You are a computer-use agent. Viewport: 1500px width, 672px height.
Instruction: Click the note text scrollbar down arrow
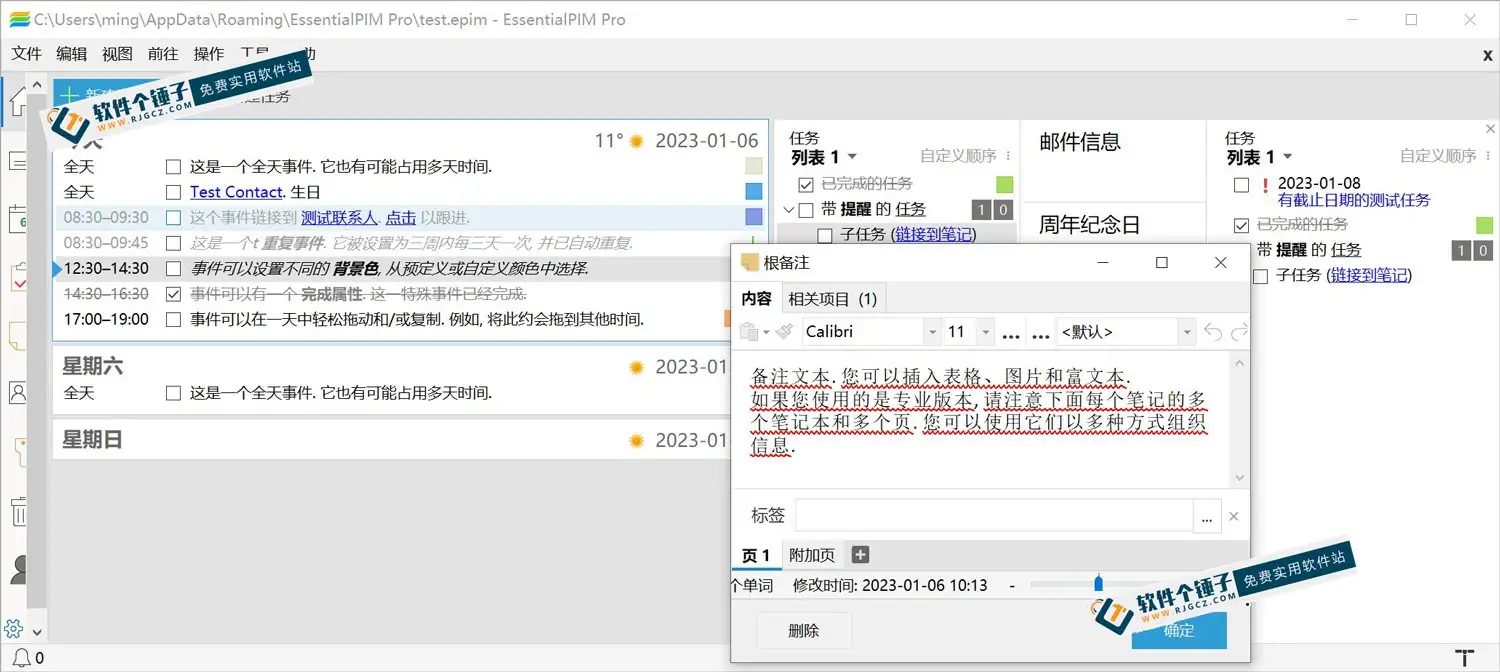point(1240,478)
